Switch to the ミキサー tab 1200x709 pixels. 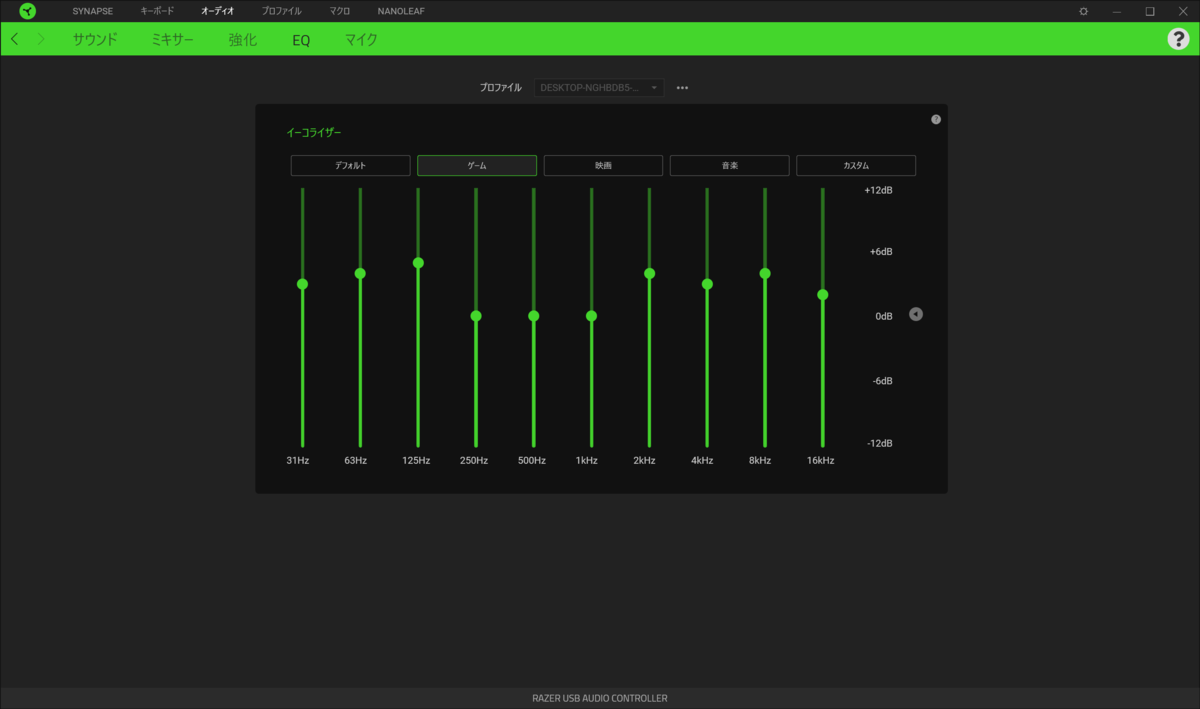(173, 40)
